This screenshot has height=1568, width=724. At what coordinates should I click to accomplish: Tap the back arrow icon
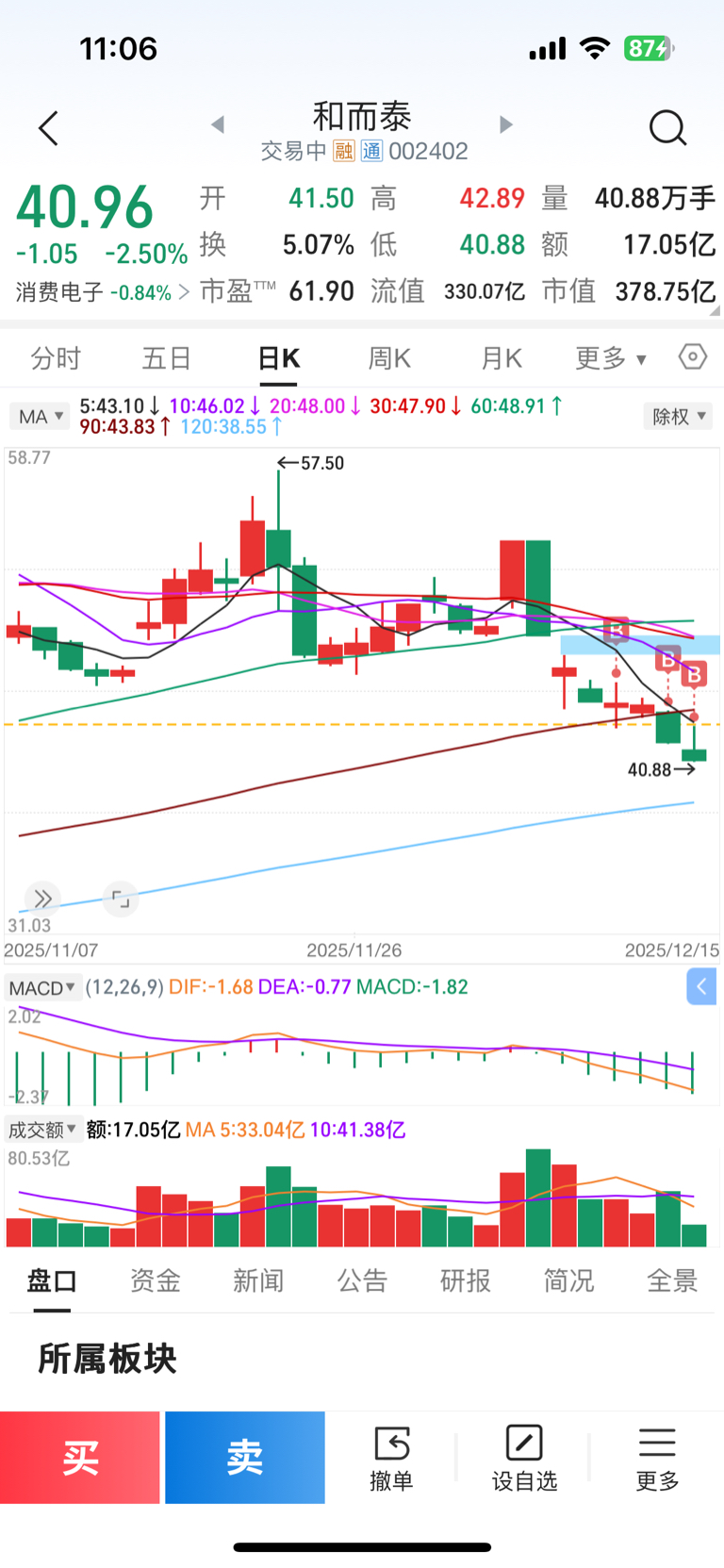(49, 128)
